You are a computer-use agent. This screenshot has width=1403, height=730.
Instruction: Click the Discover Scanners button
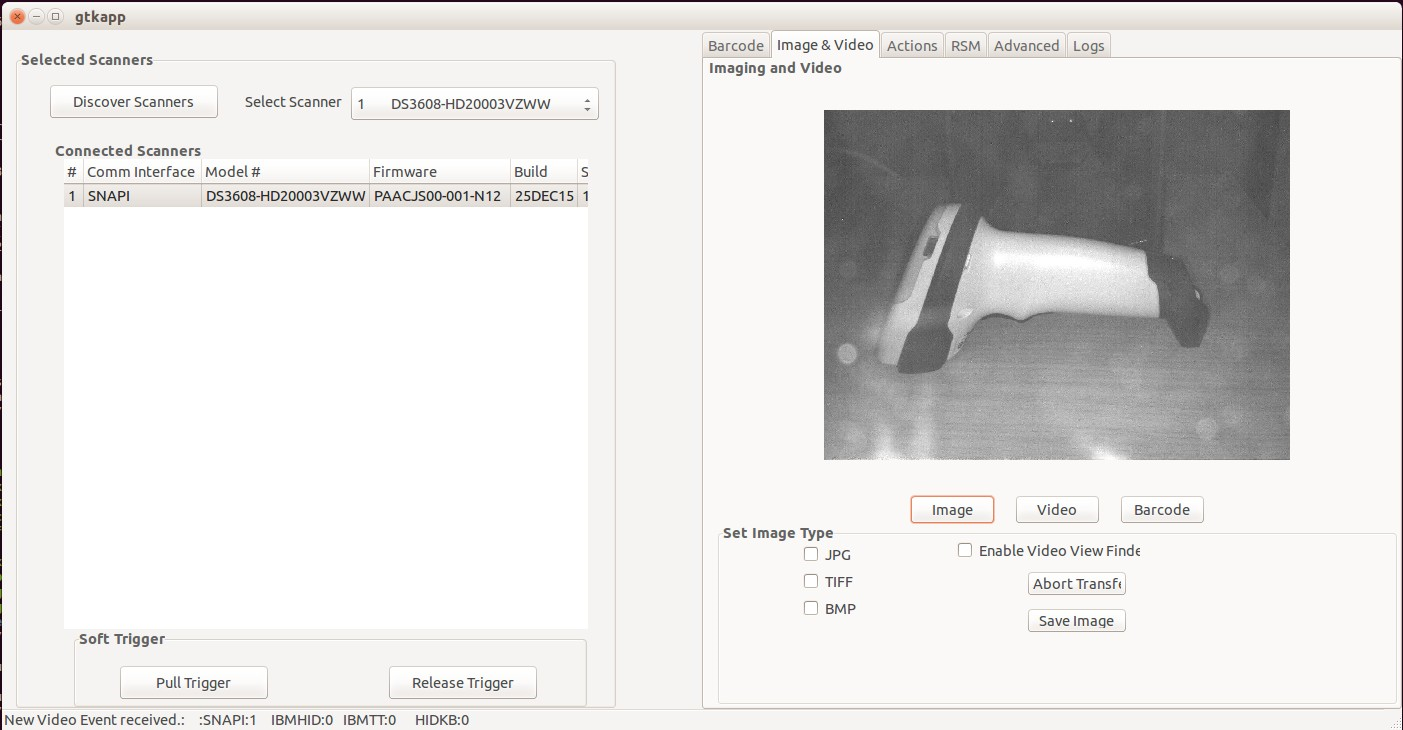[133, 102]
